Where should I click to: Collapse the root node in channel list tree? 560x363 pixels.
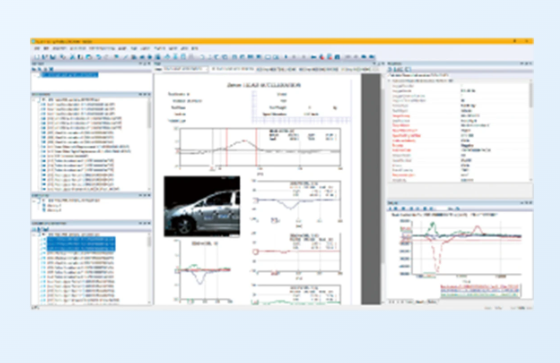tap(35, 100)
